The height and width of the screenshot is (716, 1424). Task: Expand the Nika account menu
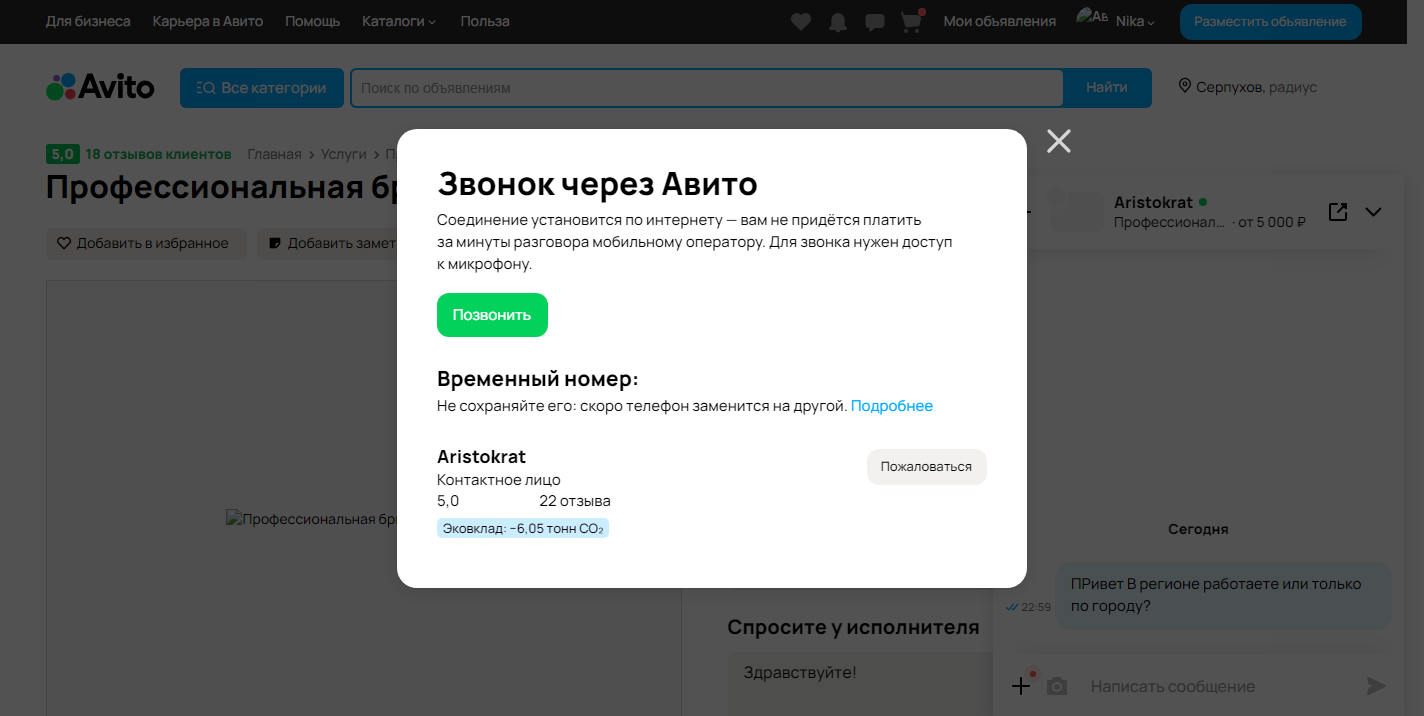click(1135, 21)
